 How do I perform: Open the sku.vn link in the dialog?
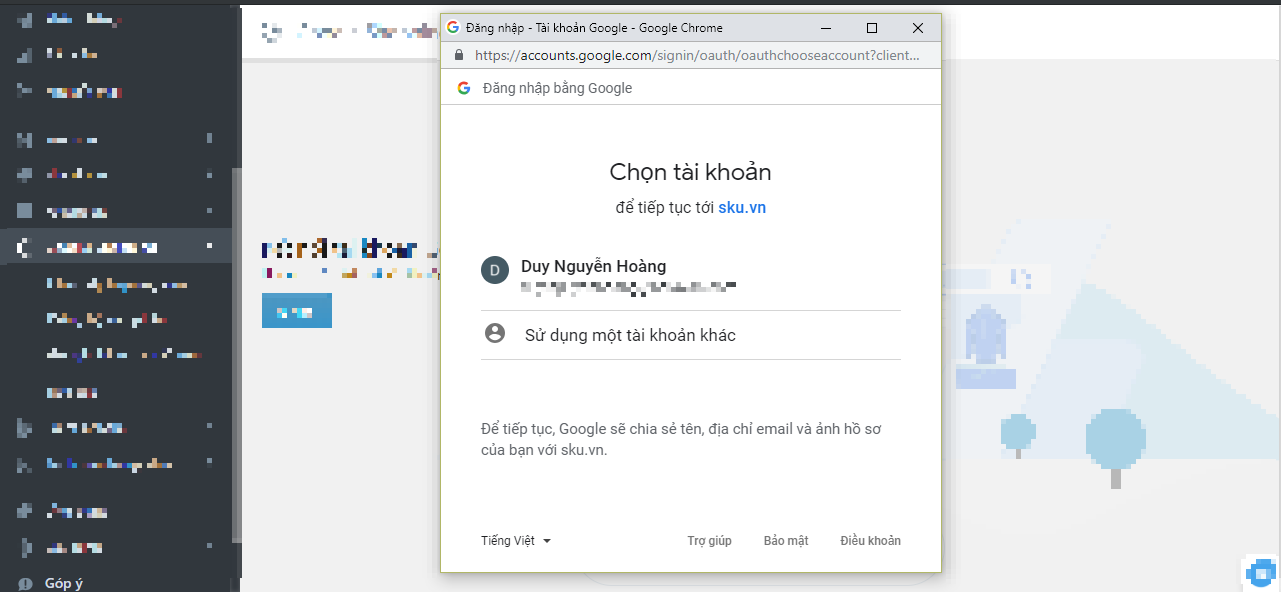point(742,208)
